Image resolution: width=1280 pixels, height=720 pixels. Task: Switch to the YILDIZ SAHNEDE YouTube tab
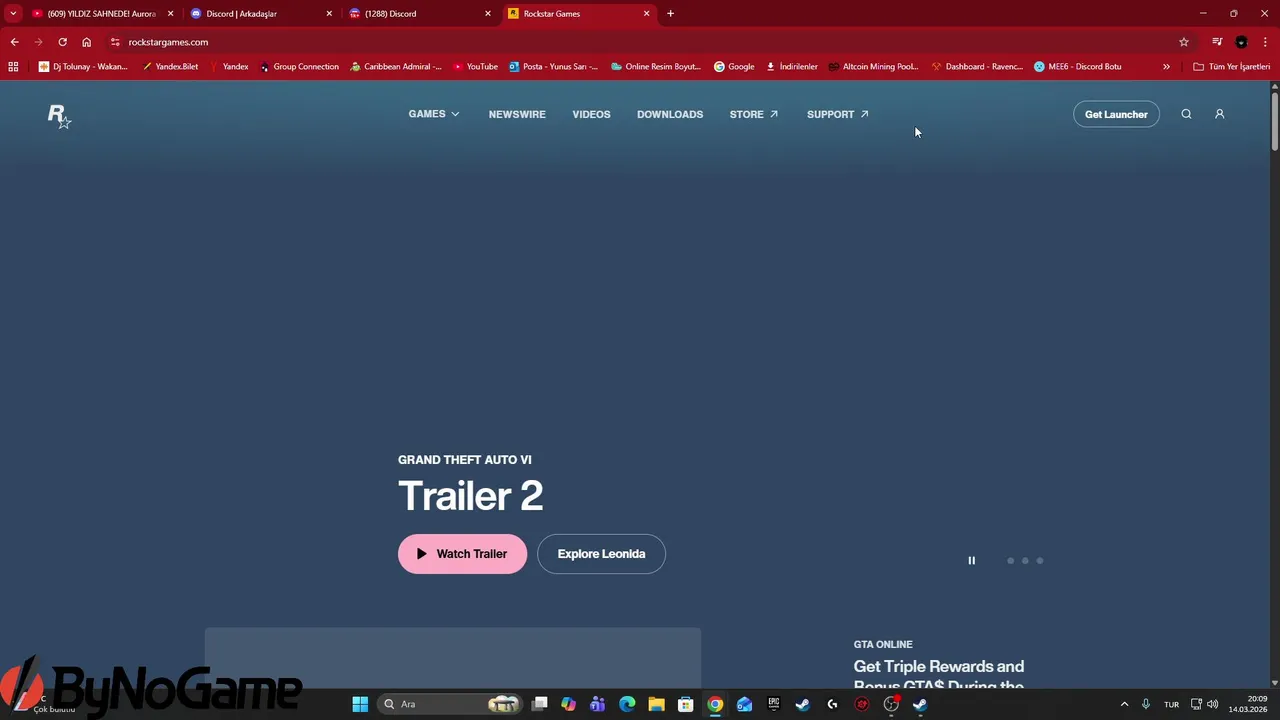point(102,14)
